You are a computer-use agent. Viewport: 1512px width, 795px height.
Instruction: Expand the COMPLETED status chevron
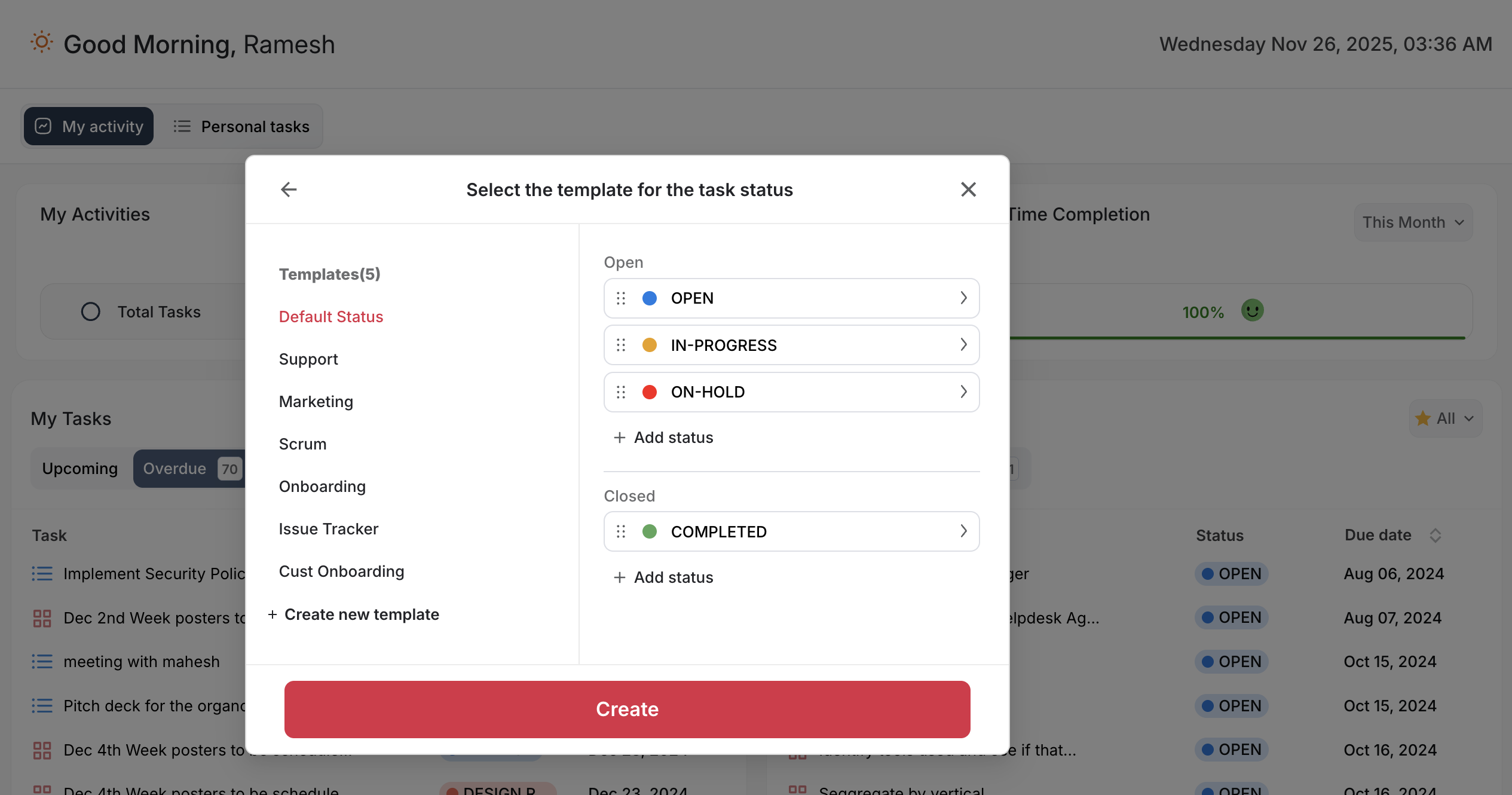963,531
